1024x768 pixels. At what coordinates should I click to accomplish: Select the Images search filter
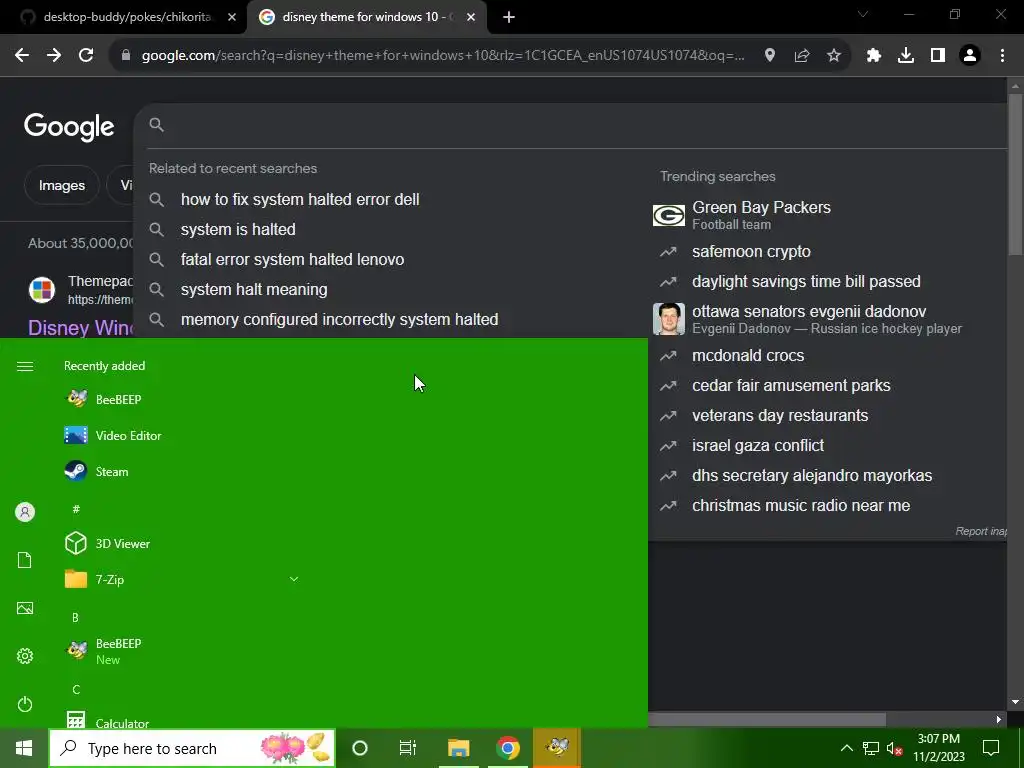point(61,185)
